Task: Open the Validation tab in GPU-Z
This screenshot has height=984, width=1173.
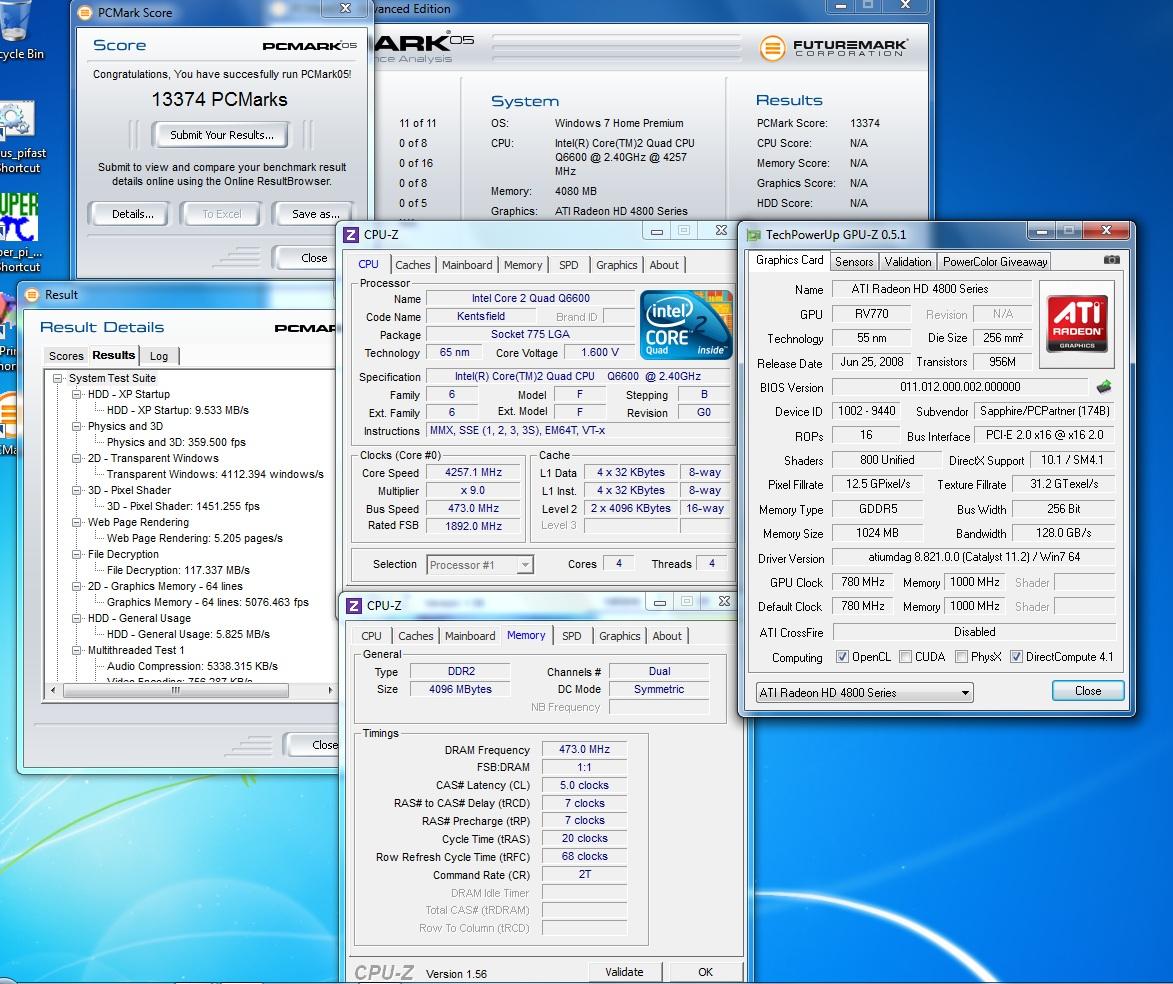Action: coord(907,262)
